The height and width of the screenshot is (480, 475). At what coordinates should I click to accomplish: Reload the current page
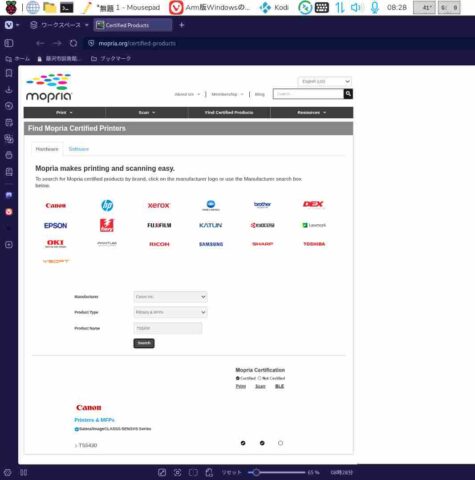[73, 43]
